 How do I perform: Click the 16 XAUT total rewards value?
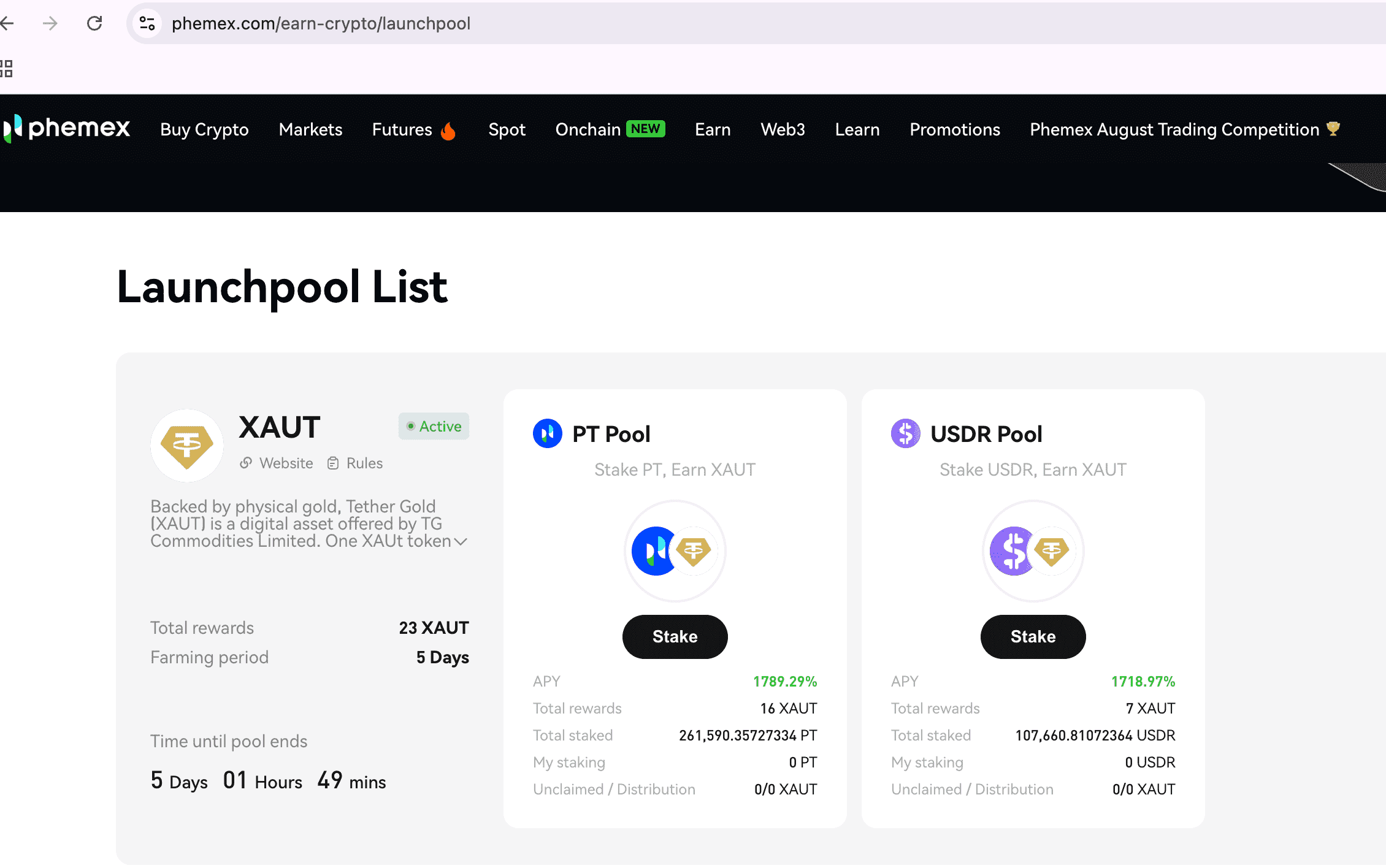click(x=789, y=708)
